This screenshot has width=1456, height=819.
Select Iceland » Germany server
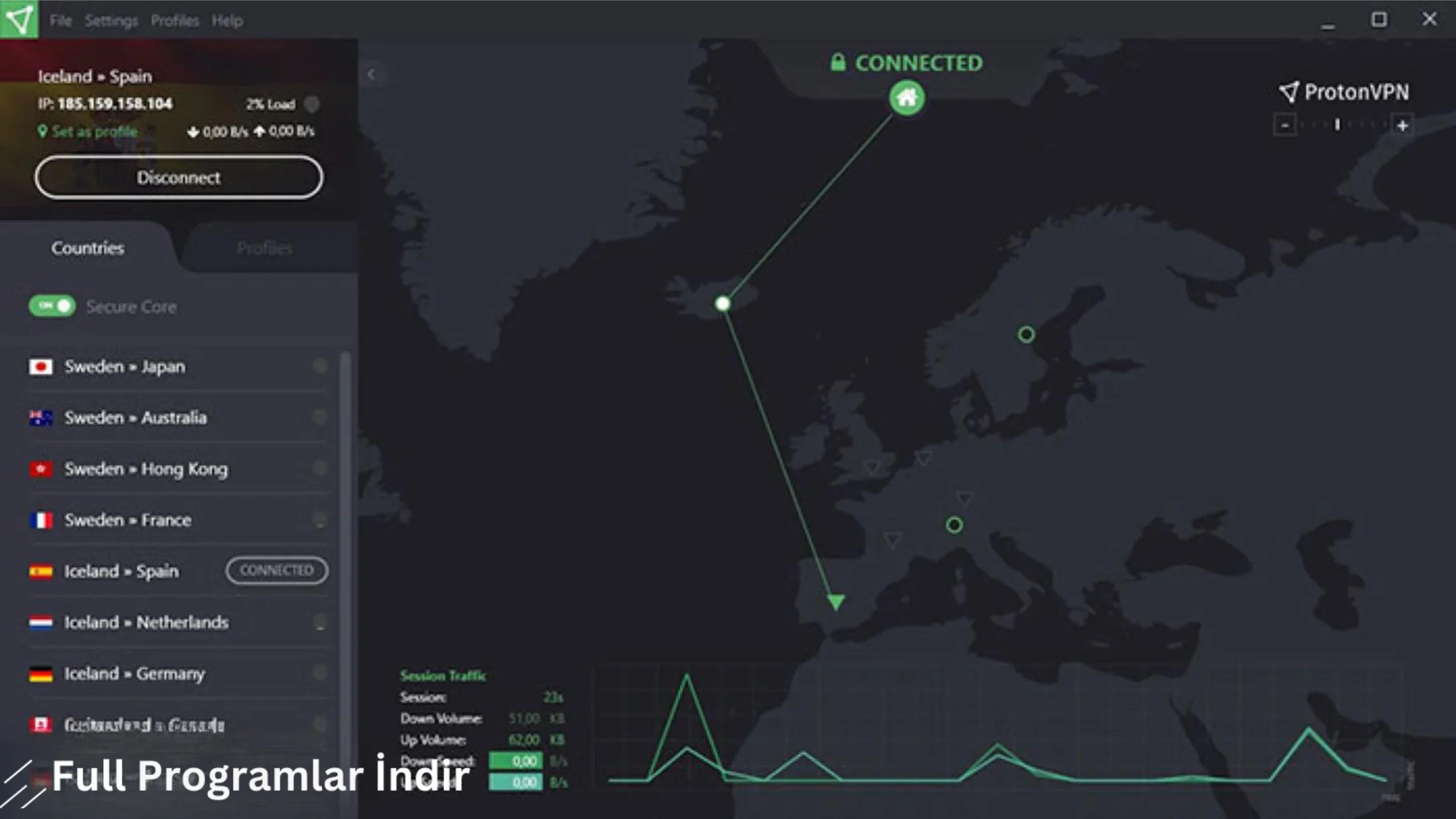[180, 673]
